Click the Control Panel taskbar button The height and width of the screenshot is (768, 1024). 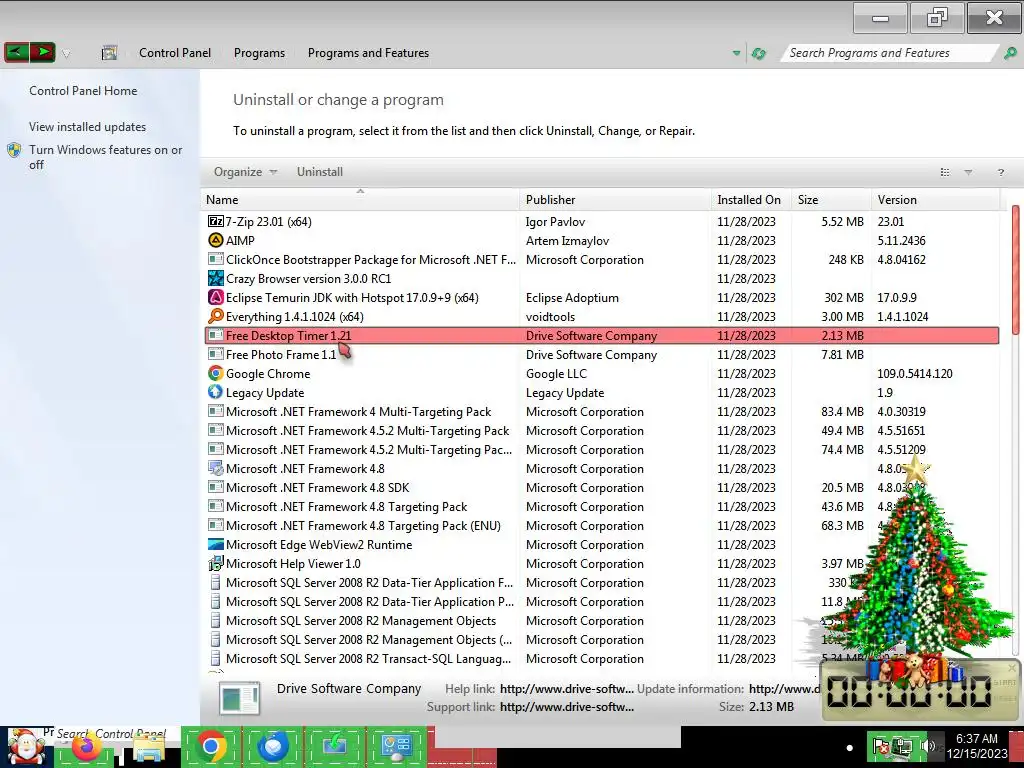coord(396,746)
